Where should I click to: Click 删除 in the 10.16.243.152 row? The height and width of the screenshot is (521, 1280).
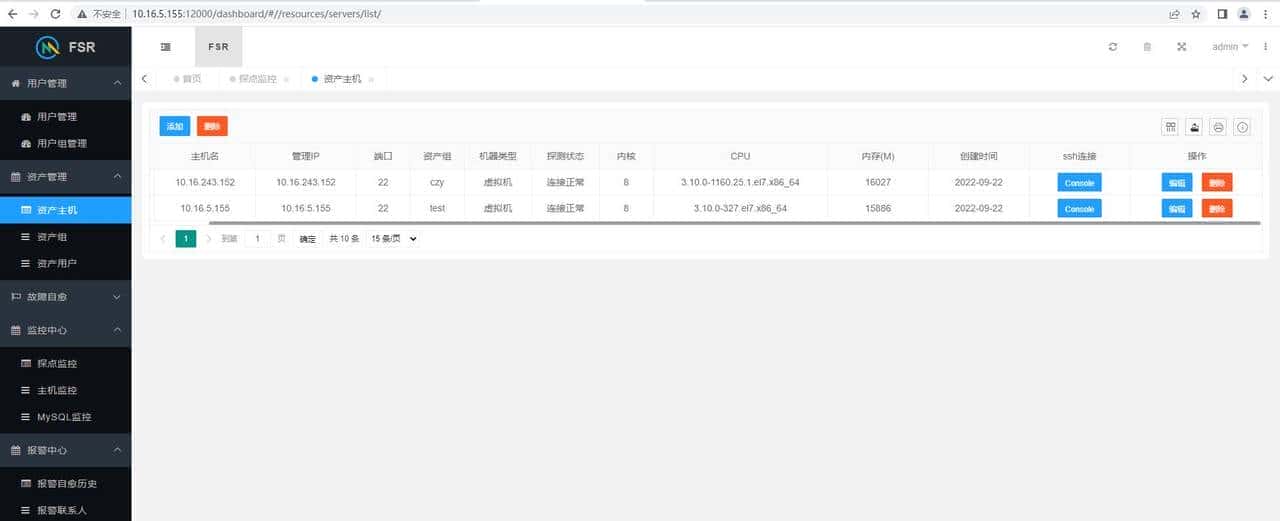(x=1217, y=182)
